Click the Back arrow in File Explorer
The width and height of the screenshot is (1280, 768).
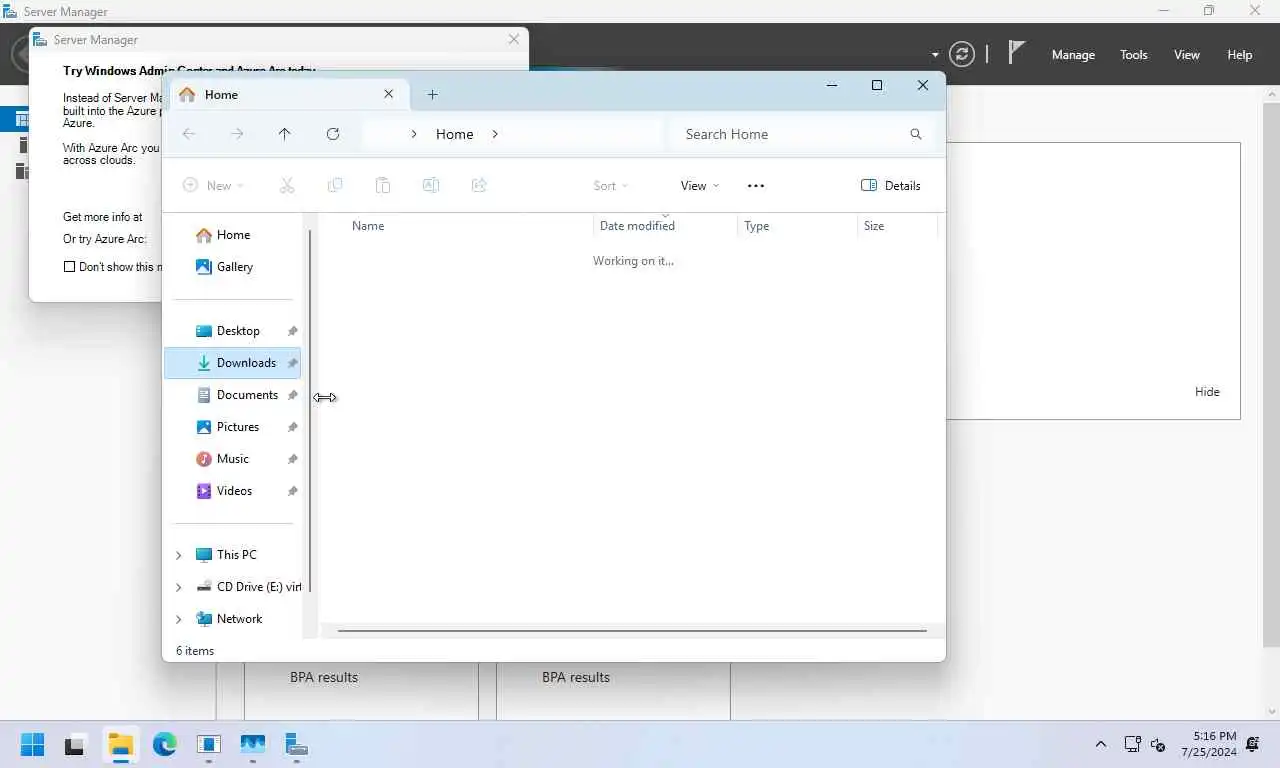189,134
